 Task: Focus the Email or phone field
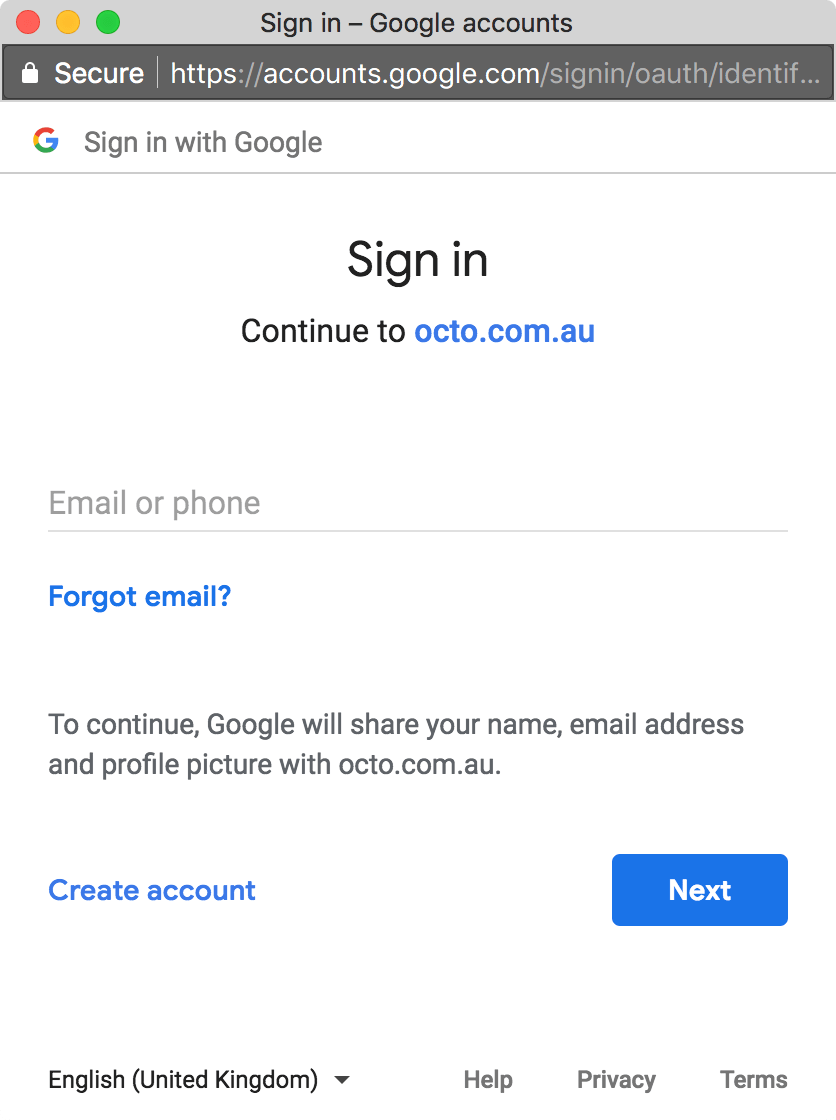coord(418,503)
